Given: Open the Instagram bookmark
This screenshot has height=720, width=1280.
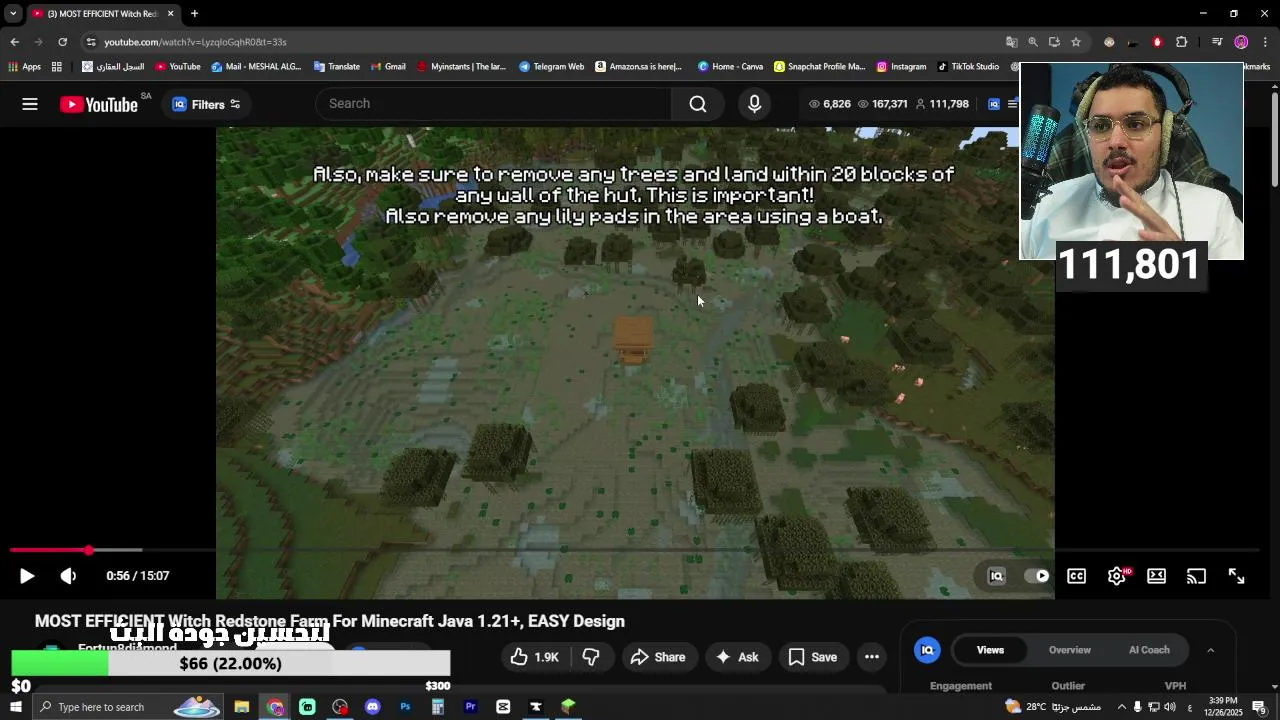Looking at the screenshot, I should (901, 67).
